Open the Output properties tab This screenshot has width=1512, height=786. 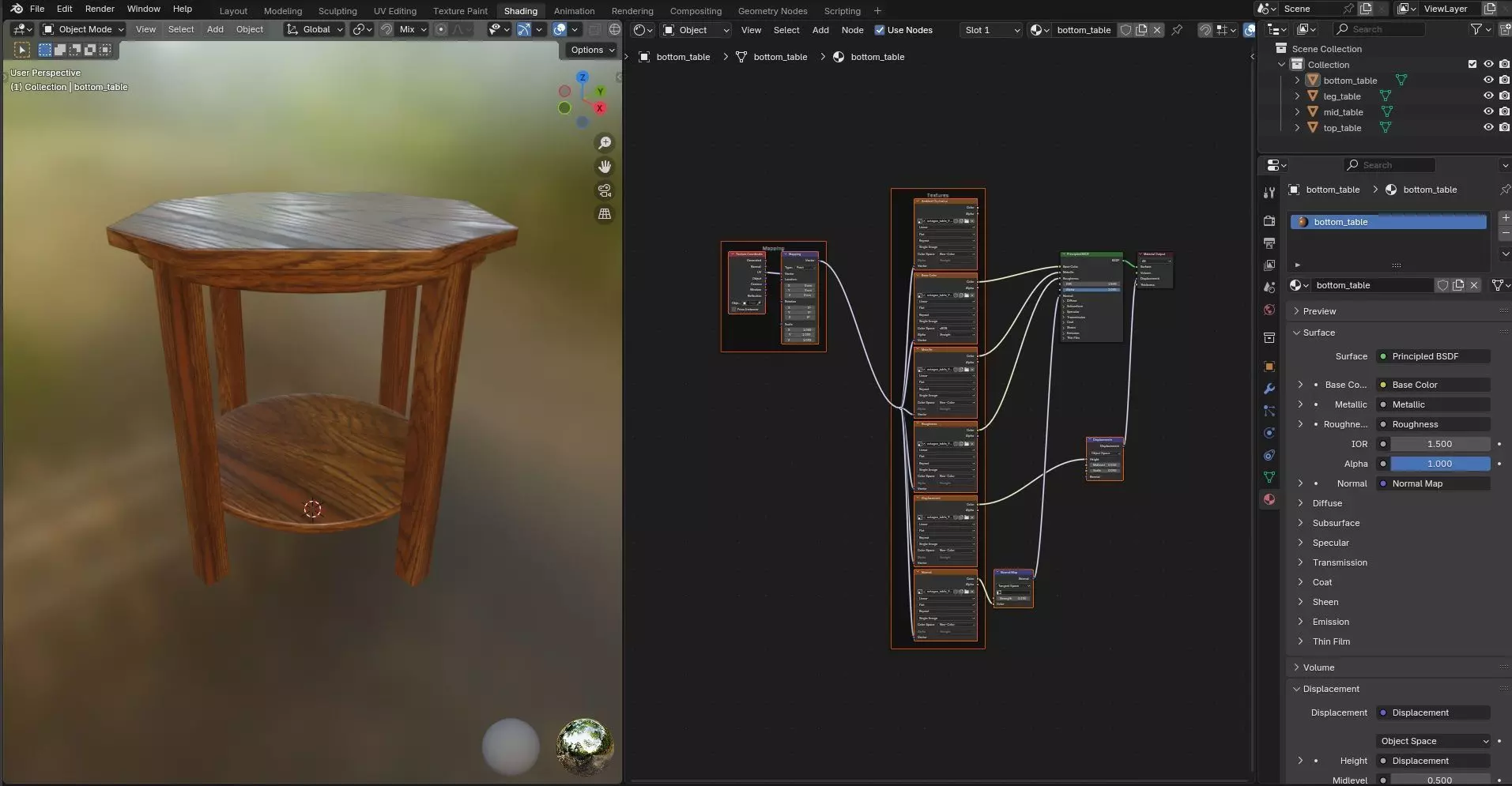[x=1269, y=243]
